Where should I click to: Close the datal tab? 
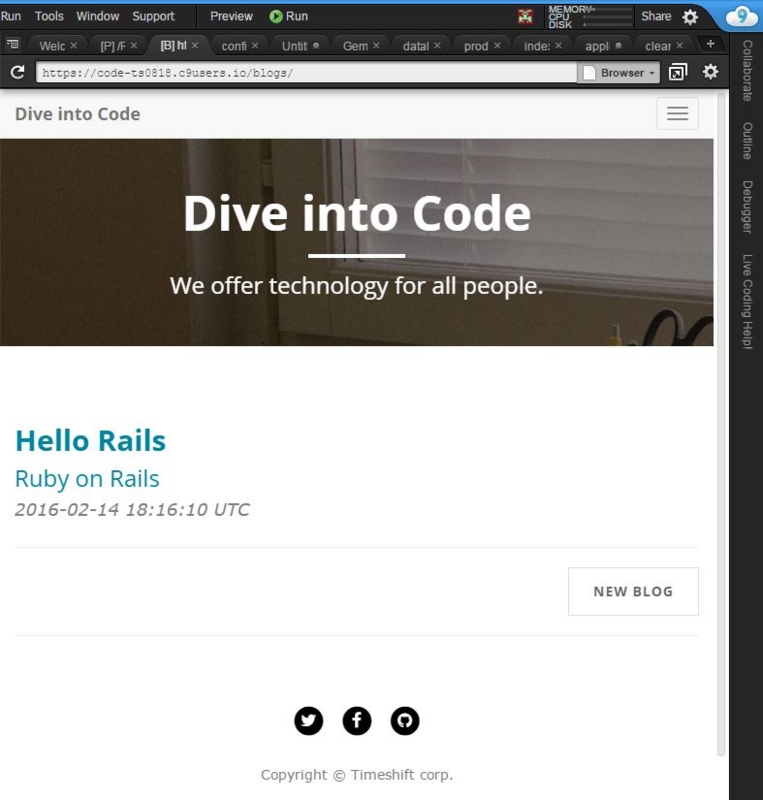coord(437,45)
